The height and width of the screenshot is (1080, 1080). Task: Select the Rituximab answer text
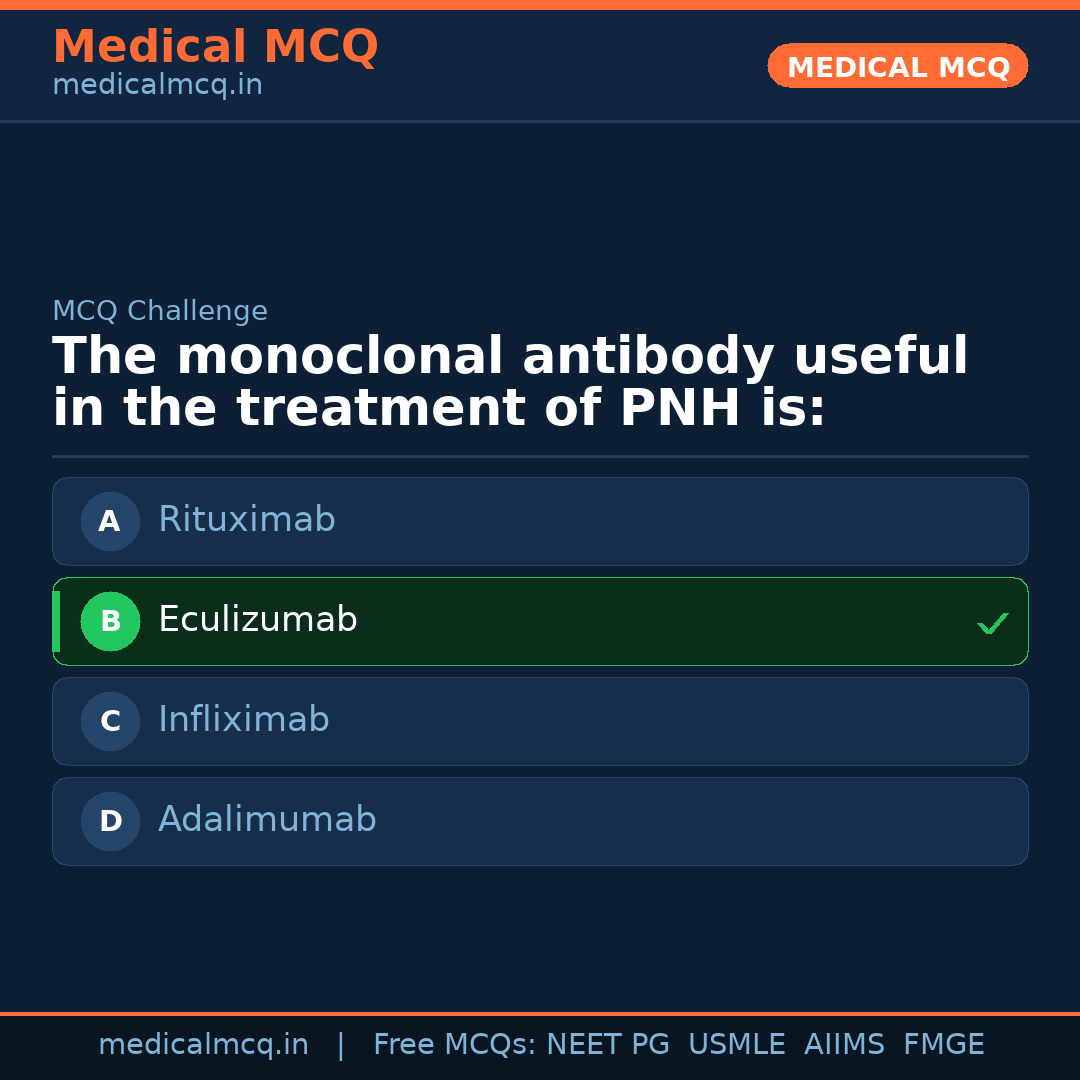pyautogui.click(x=246, y=520)
